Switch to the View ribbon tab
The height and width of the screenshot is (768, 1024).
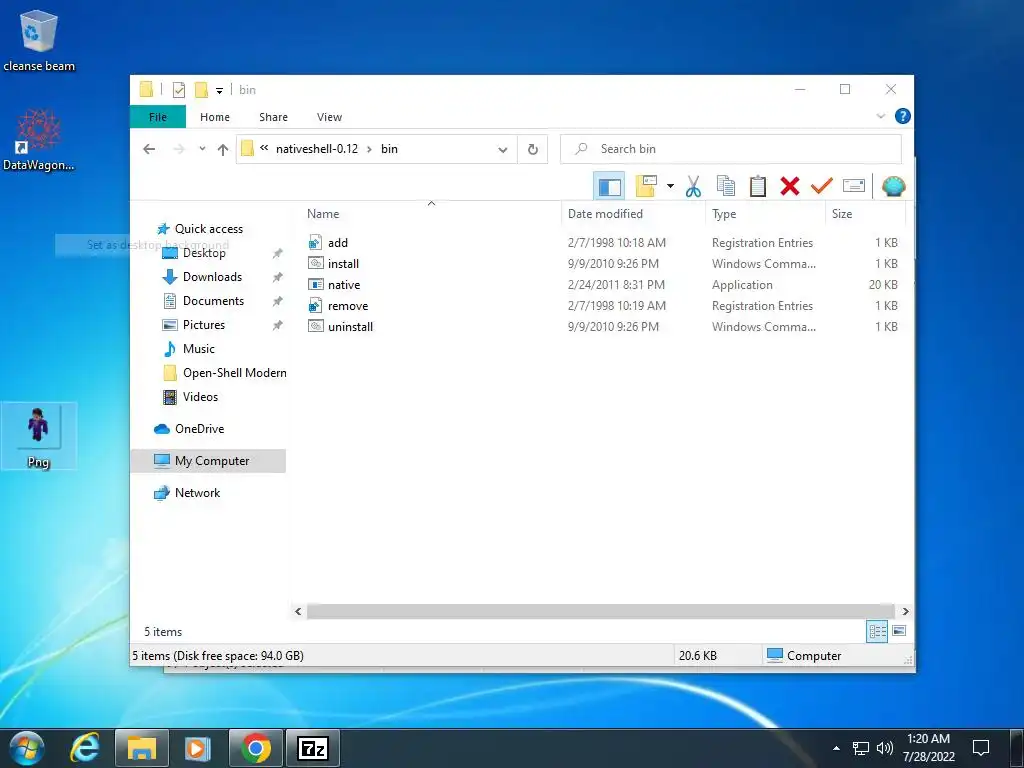point(329,117)
